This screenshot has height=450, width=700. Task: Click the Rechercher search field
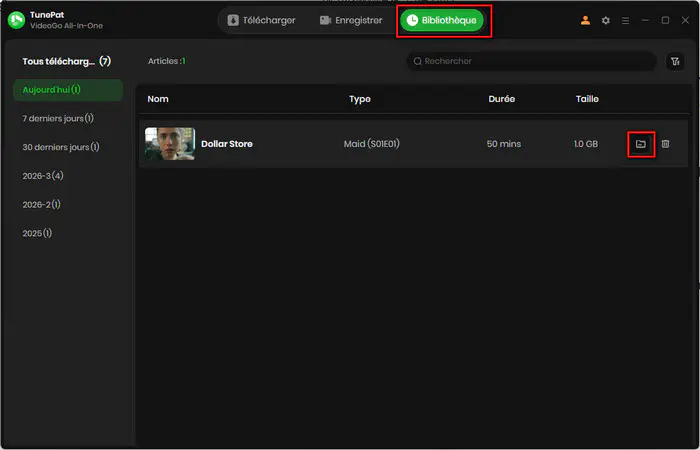click(x=531, y=61)
